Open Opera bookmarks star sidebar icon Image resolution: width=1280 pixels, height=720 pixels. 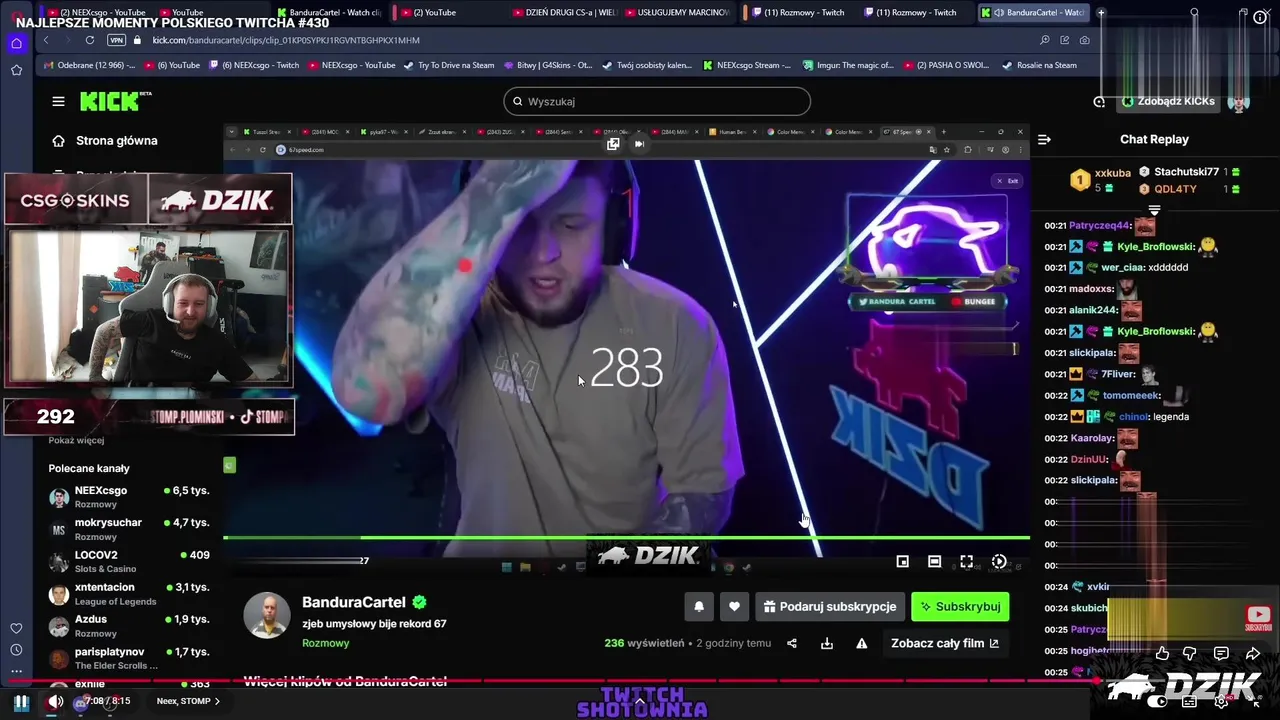16,70
